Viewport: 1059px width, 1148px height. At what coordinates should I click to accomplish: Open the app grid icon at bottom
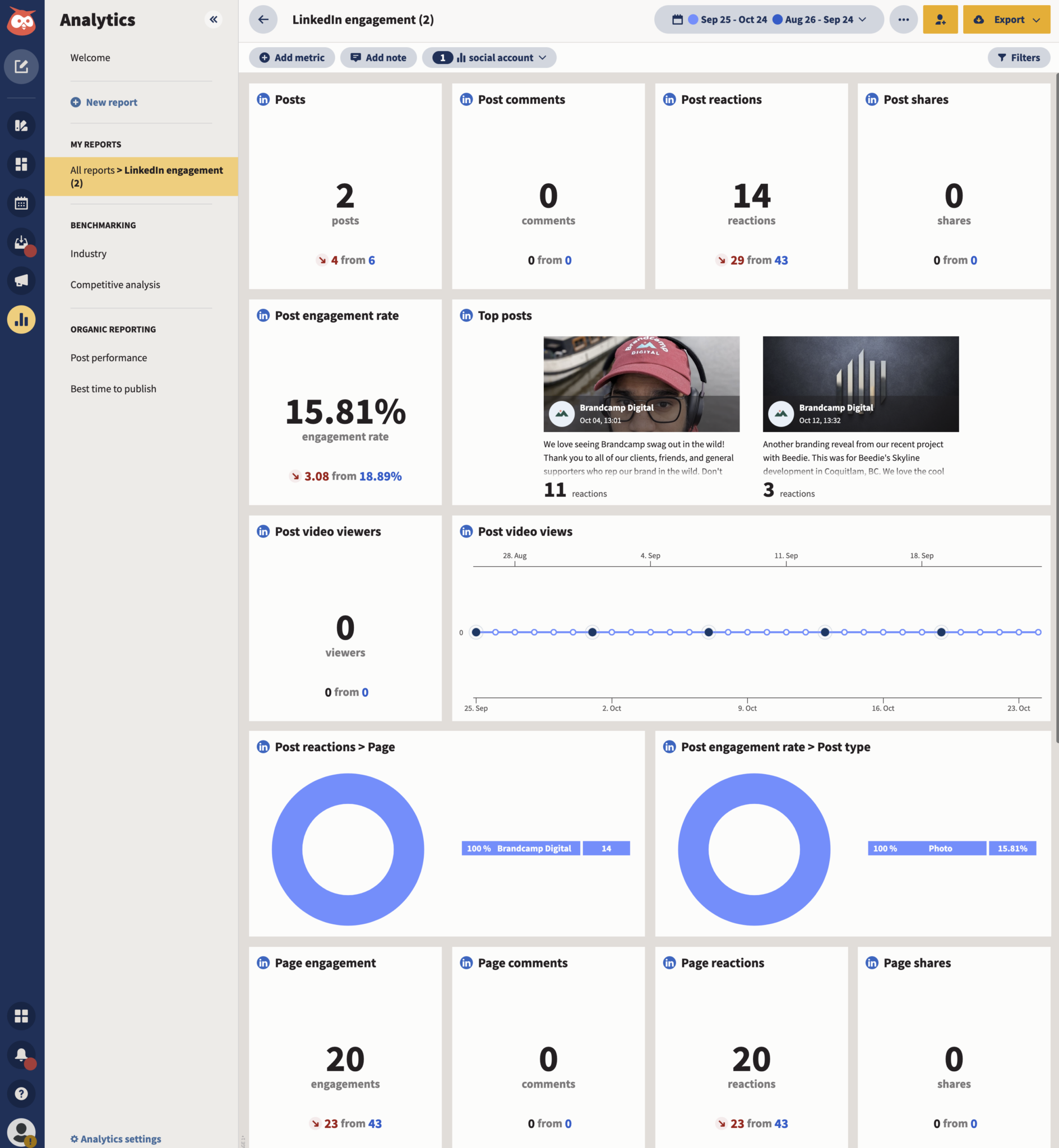(x=21, y=1017)
